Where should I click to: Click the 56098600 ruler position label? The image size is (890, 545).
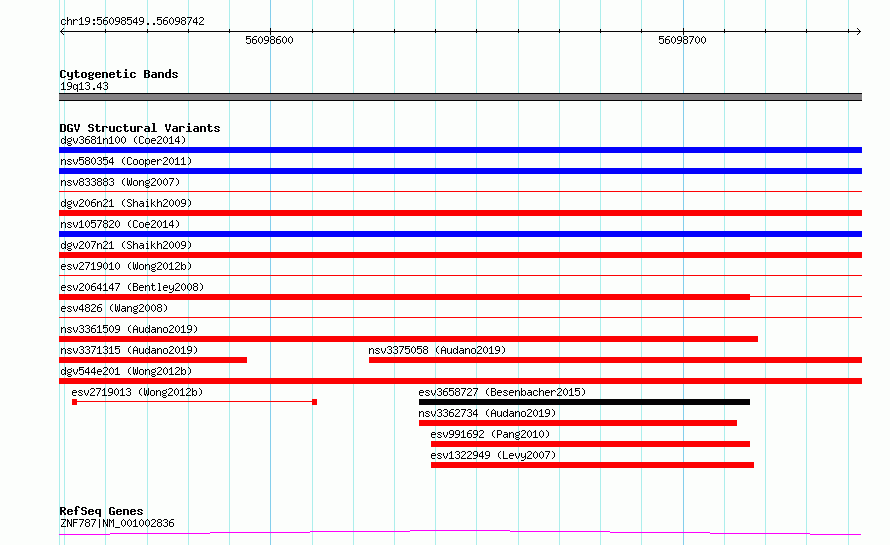(x=269, y=40)
